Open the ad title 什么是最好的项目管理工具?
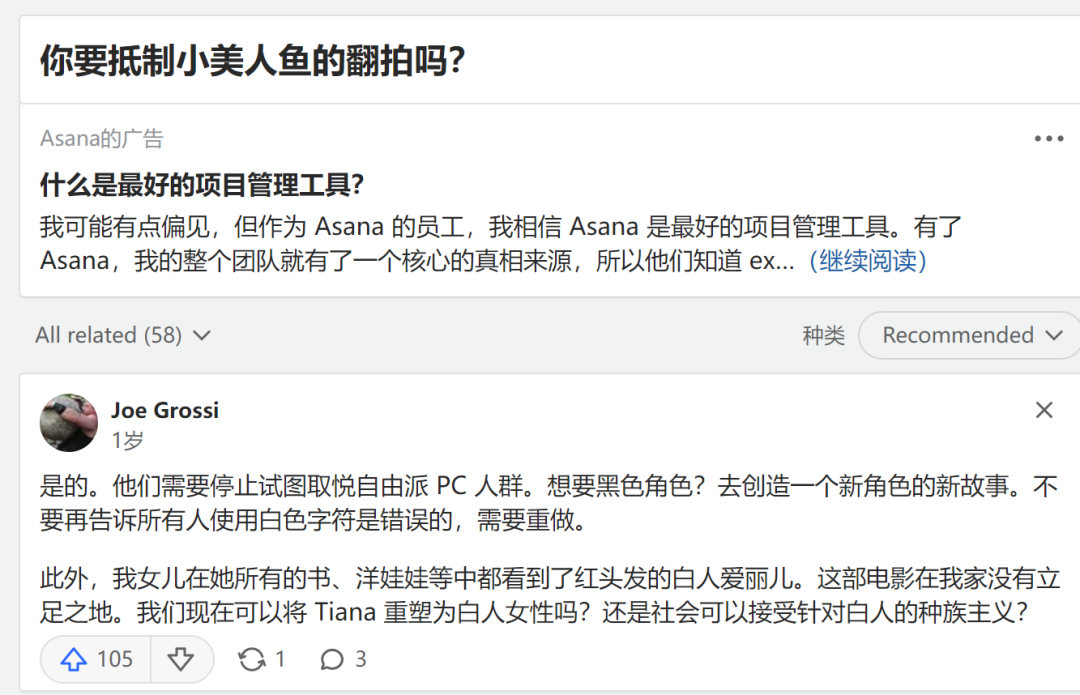This screenshot has height=695, width=1080. click(202, 185)
